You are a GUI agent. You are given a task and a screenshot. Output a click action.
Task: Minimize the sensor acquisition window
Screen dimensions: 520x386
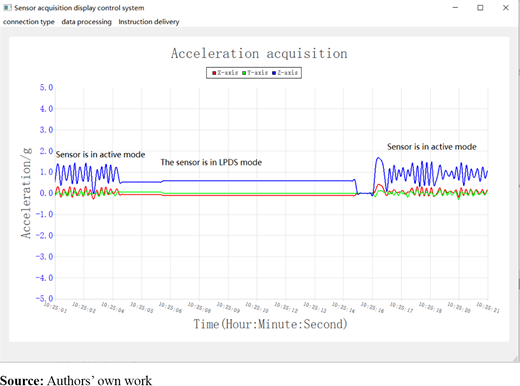(x=455, y=7)
